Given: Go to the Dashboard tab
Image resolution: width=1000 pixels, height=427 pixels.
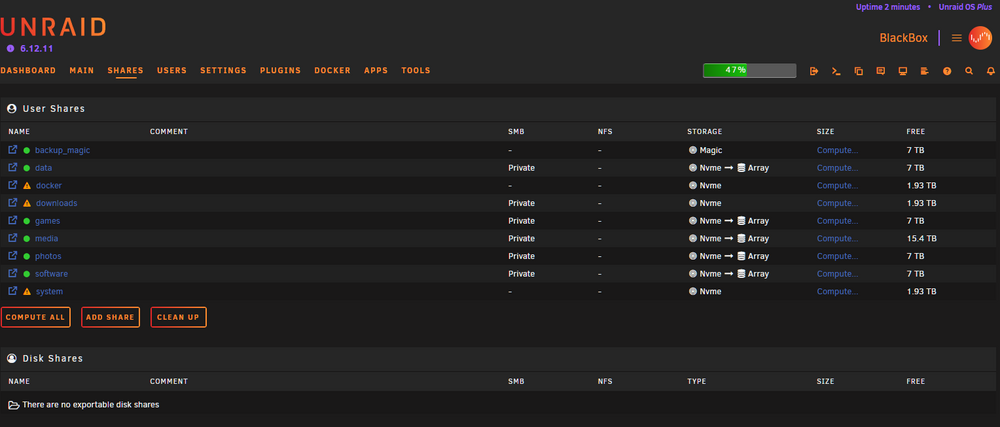Looking at the screenshot, I should point(28,71).
